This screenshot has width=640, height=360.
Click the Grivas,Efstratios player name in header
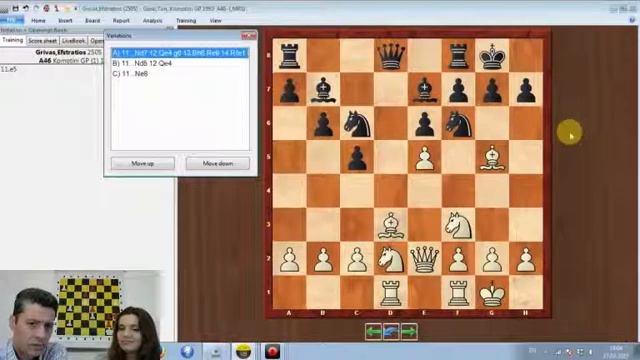click(x=60, y=52)
